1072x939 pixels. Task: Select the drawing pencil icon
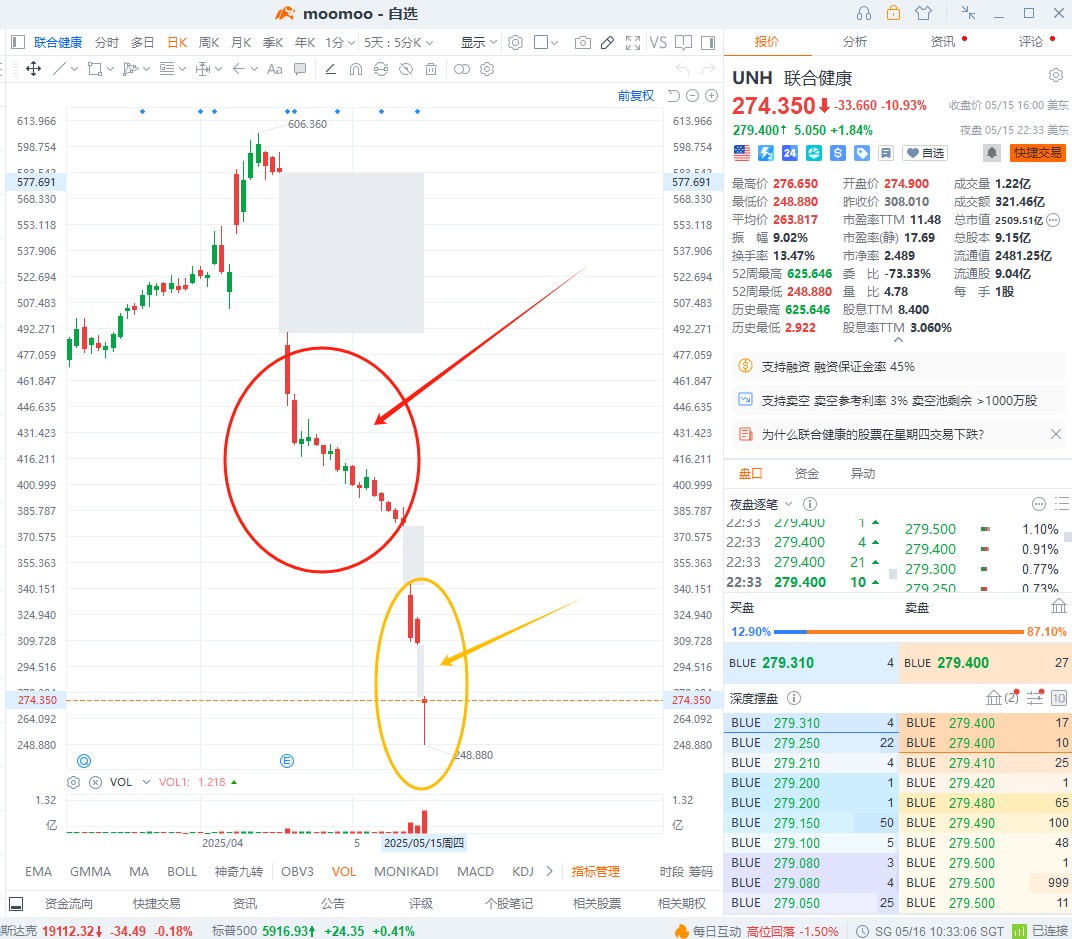[607, 42]
